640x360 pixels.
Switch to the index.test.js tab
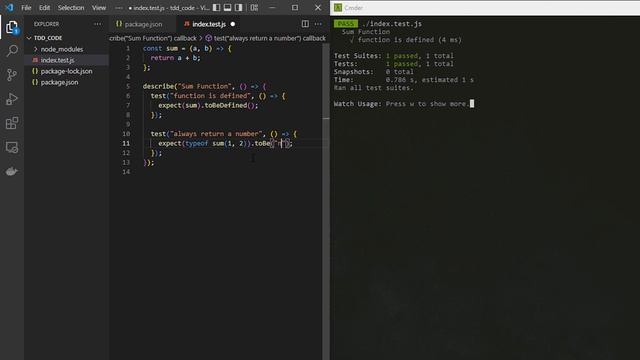[x=209, y=24]
